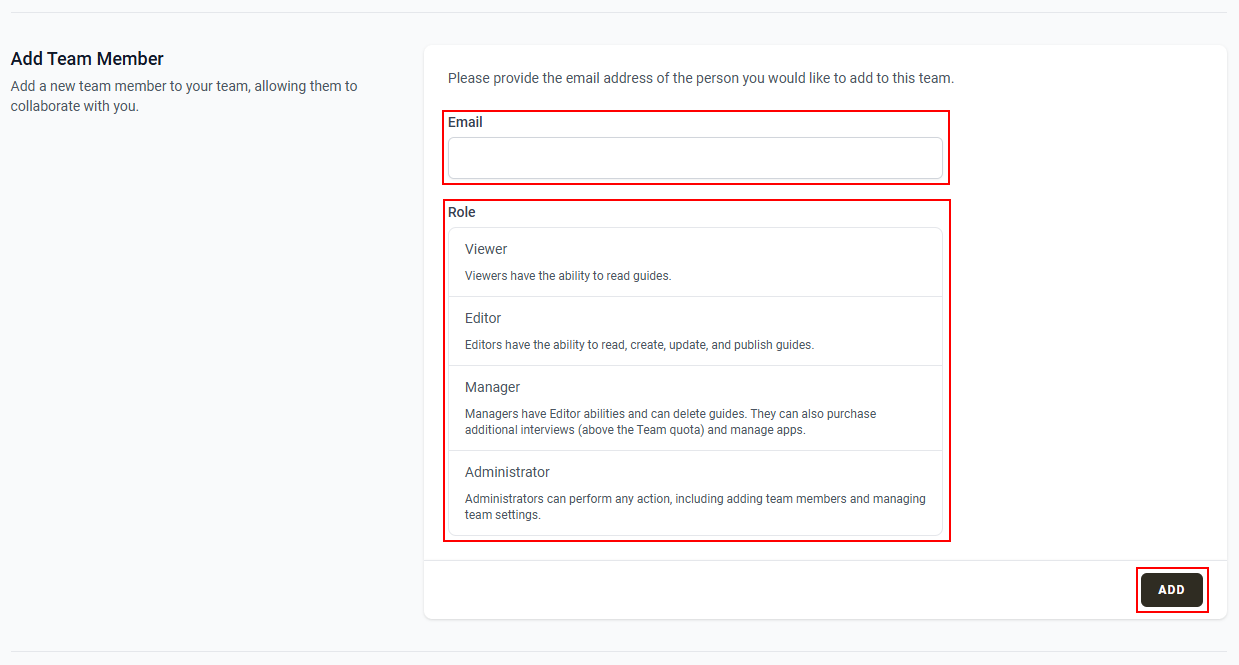This screenshot has width=1239, height=665.
Task: Click the Email field label
Action: [x=465, y=122]
